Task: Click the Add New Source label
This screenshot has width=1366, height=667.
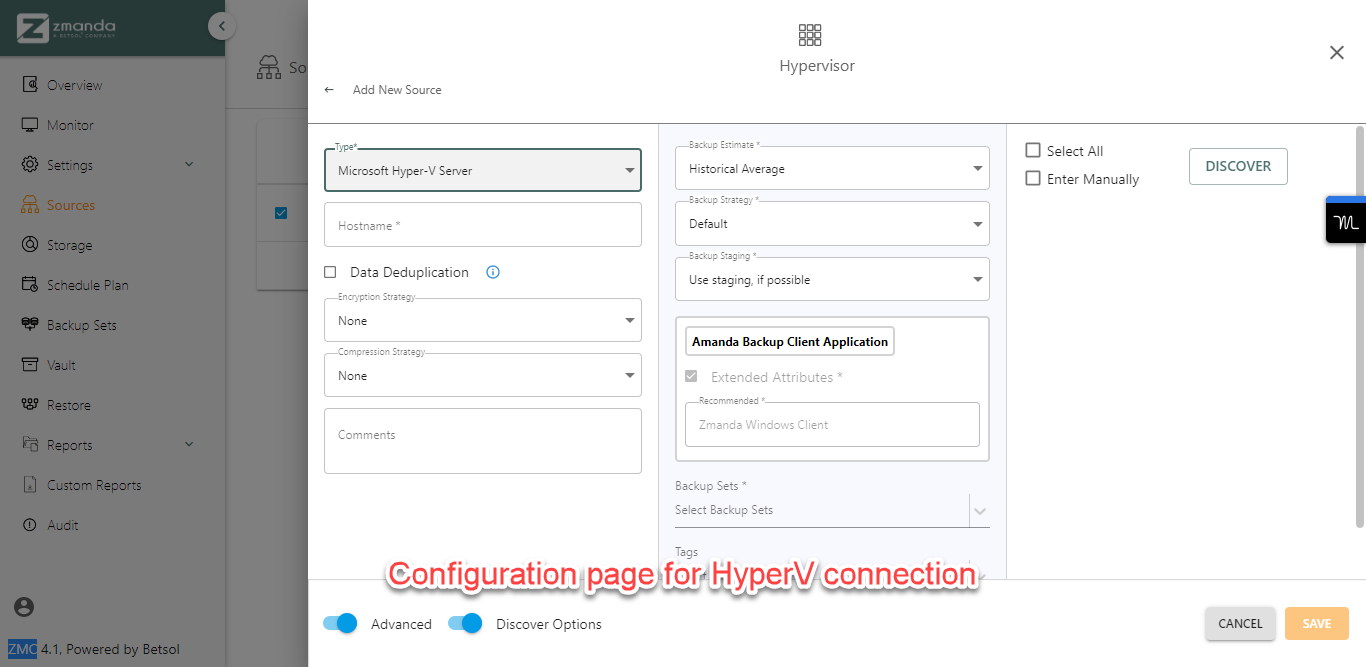Action: tap(397, 90)
